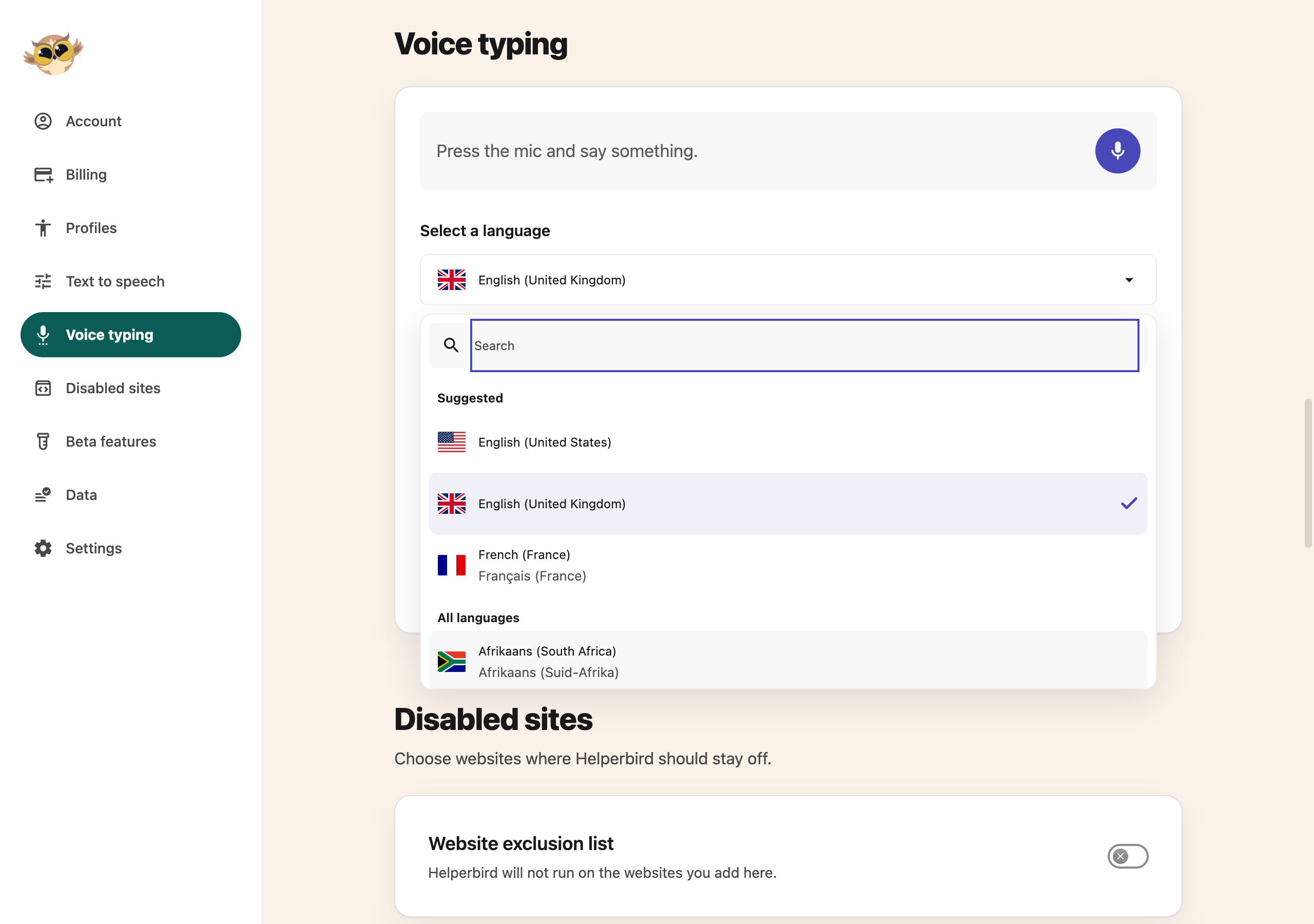Click the search magnifier icon
The height and width of the screenshot is (924, 1314).
tap(451, 345)
